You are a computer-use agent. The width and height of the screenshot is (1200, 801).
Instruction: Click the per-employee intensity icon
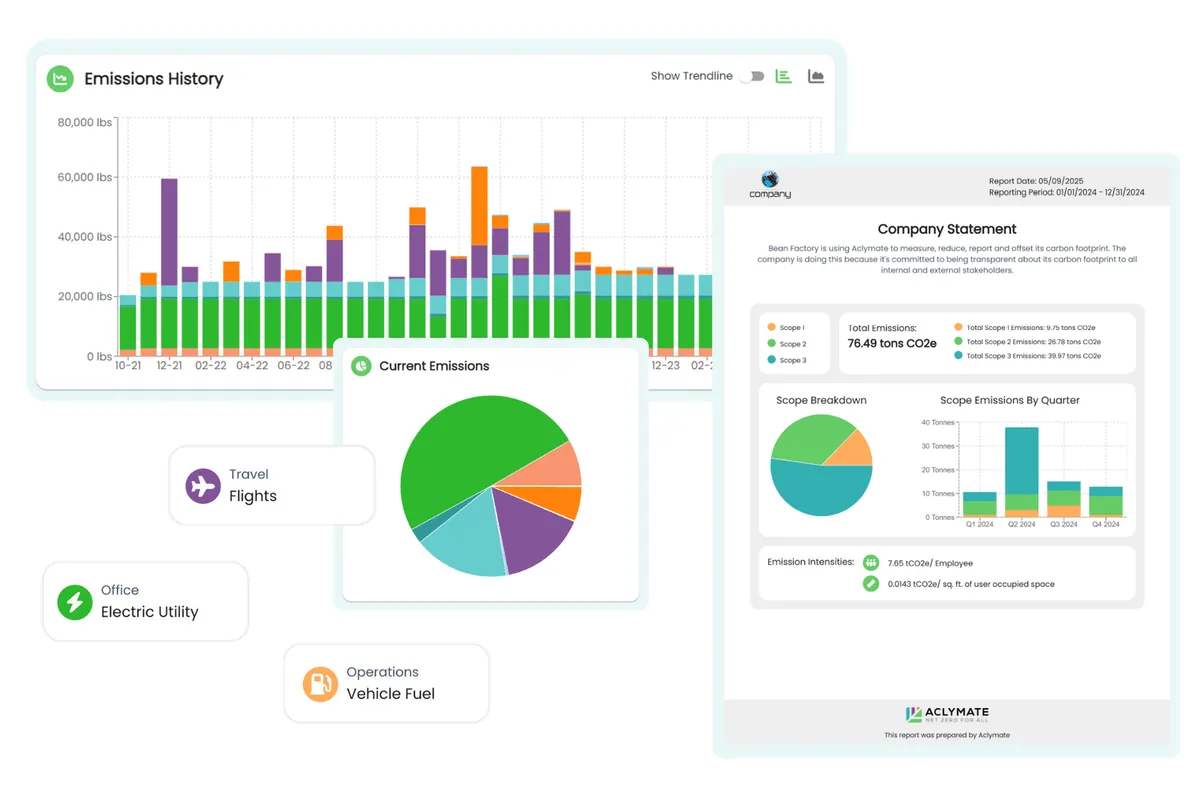pyautogui.click(x=871, y=563)
